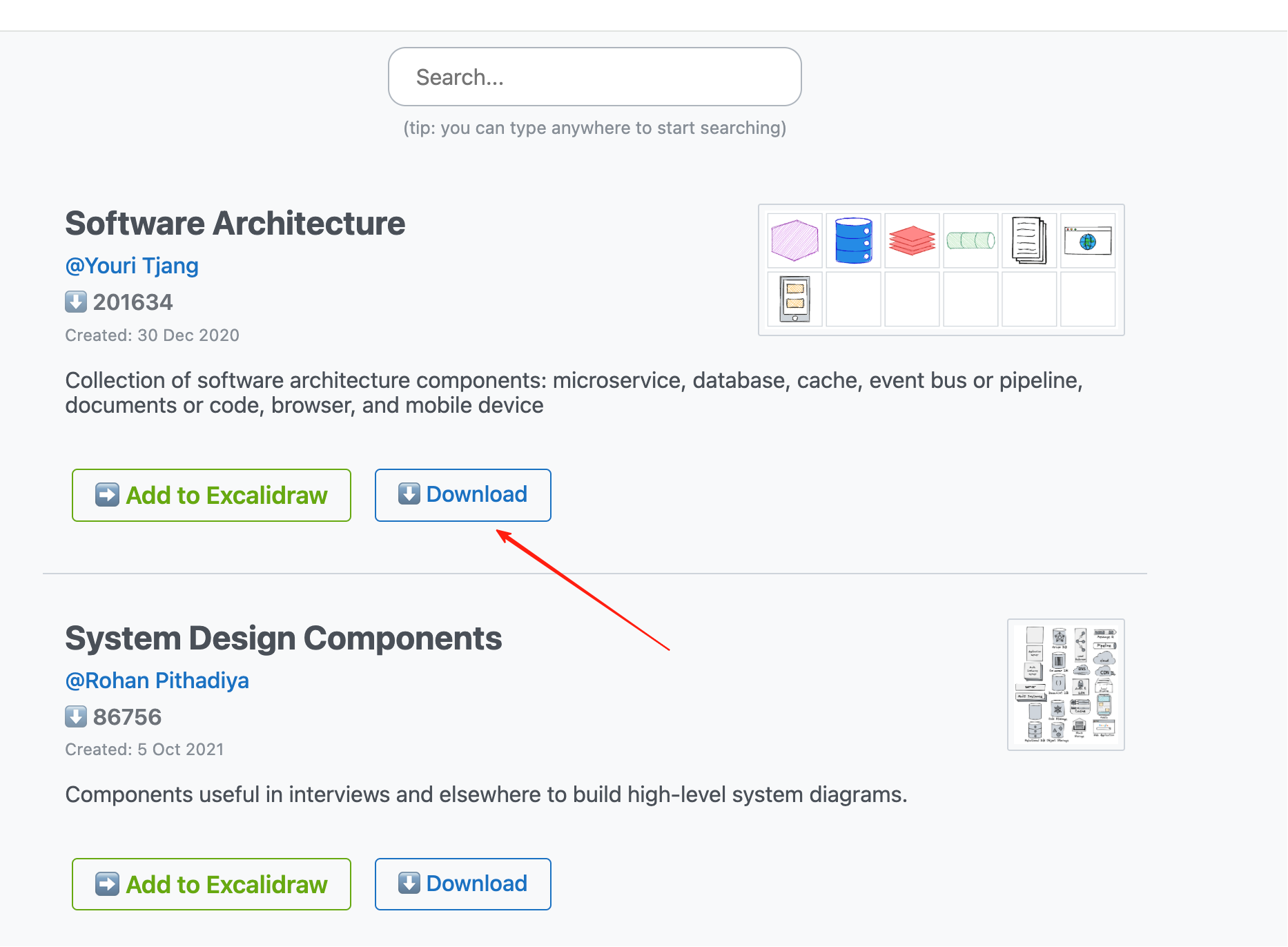Screen dimensions: 1288x947
Task: Click download count icon beside 86756
Action: [76, 716]
